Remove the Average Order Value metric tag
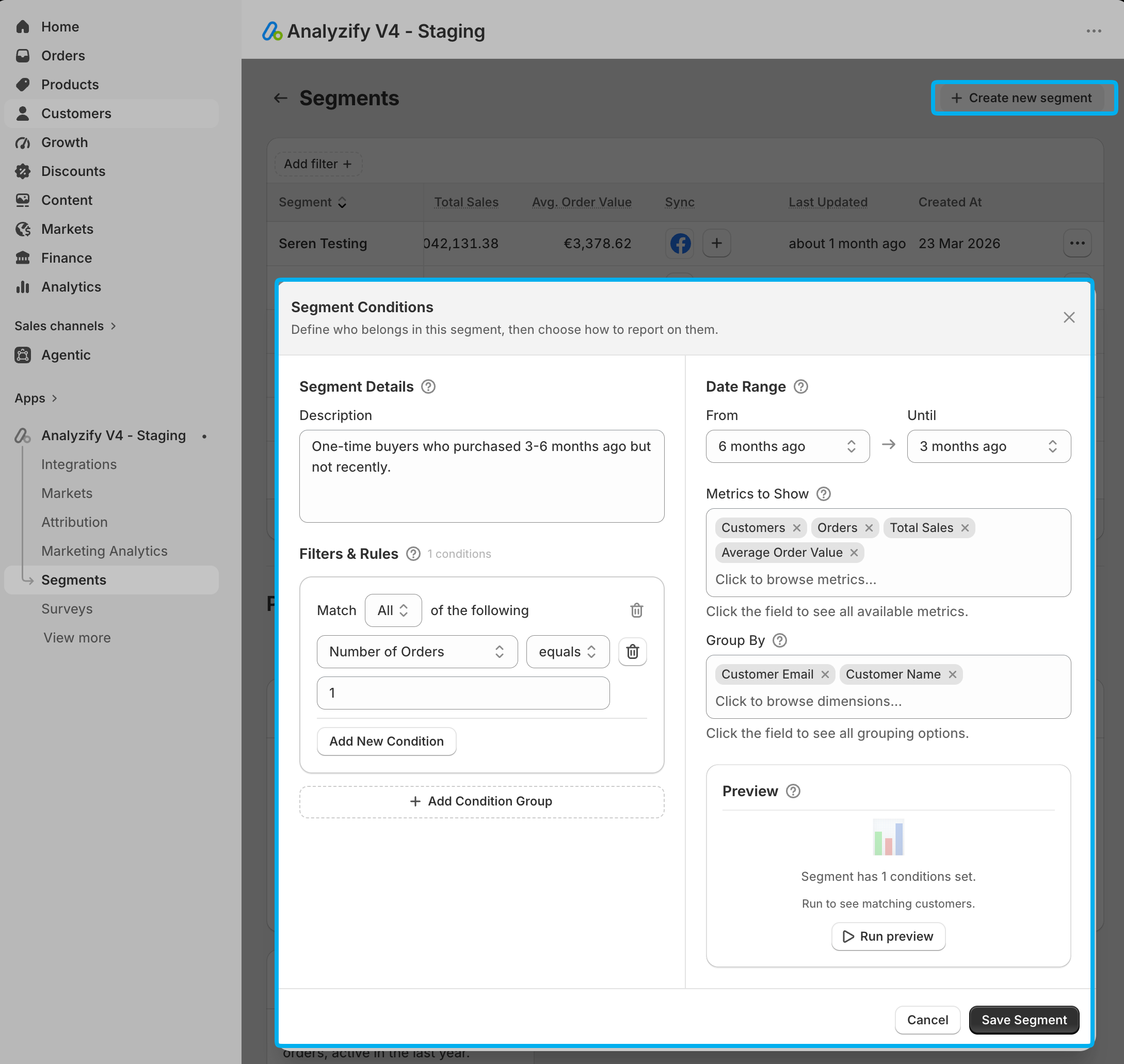 (x=854, y=553)
